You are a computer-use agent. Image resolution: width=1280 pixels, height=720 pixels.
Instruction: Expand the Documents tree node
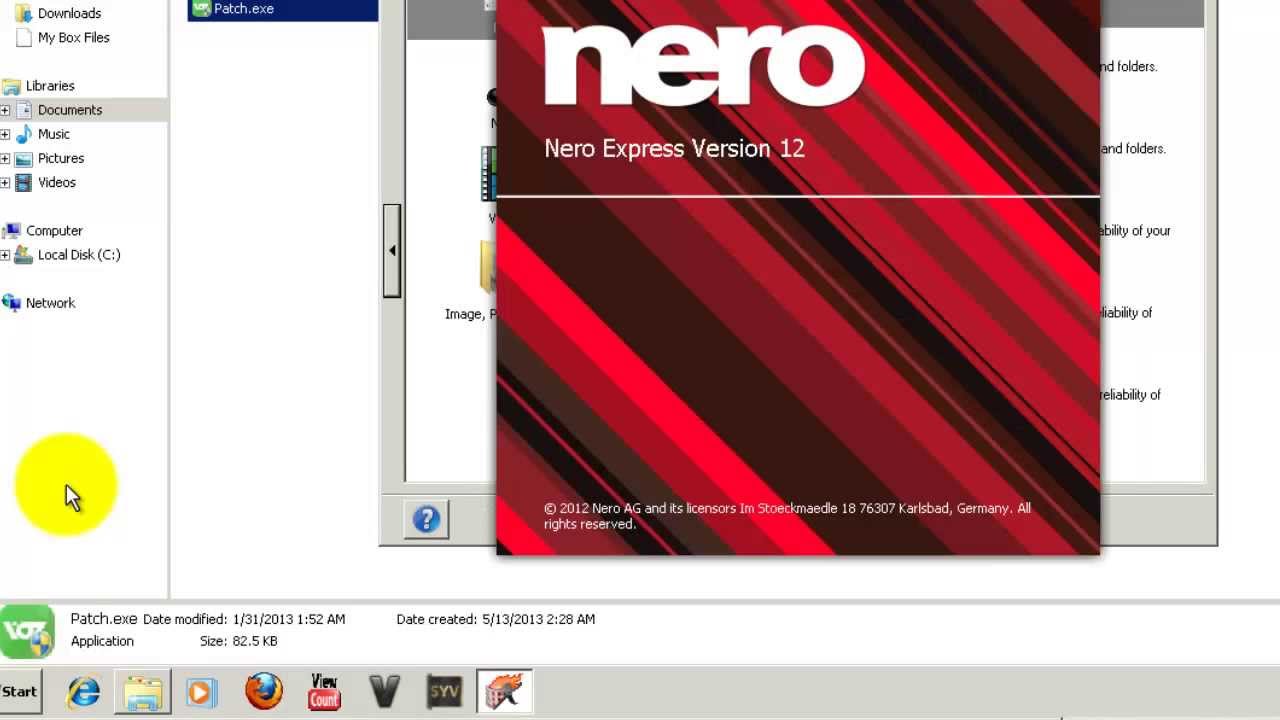(5, 110)
